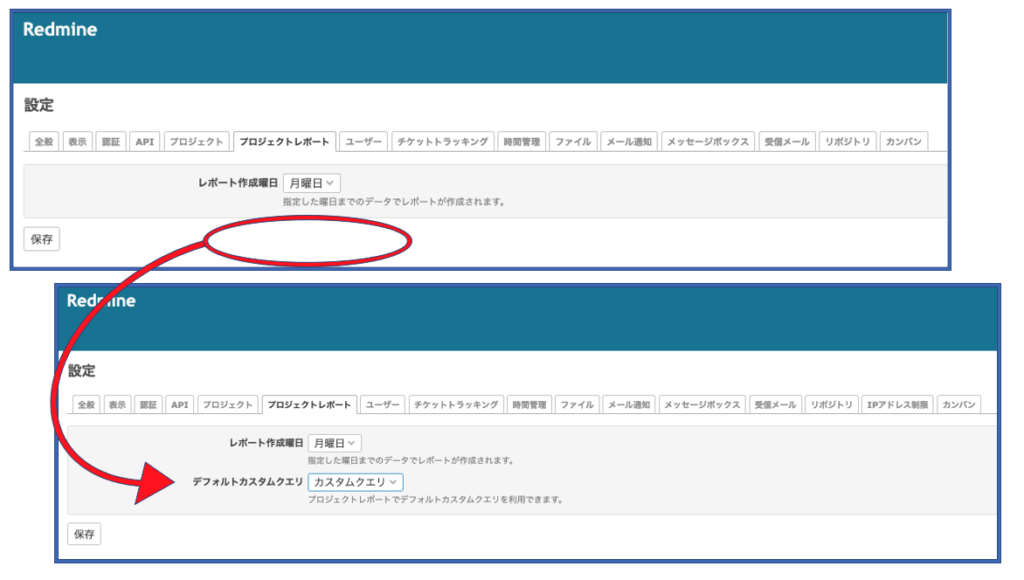Open the プロジェクト tab in lower window
The height and width of the screenshot is (580, 1024).
coord(227,405)
